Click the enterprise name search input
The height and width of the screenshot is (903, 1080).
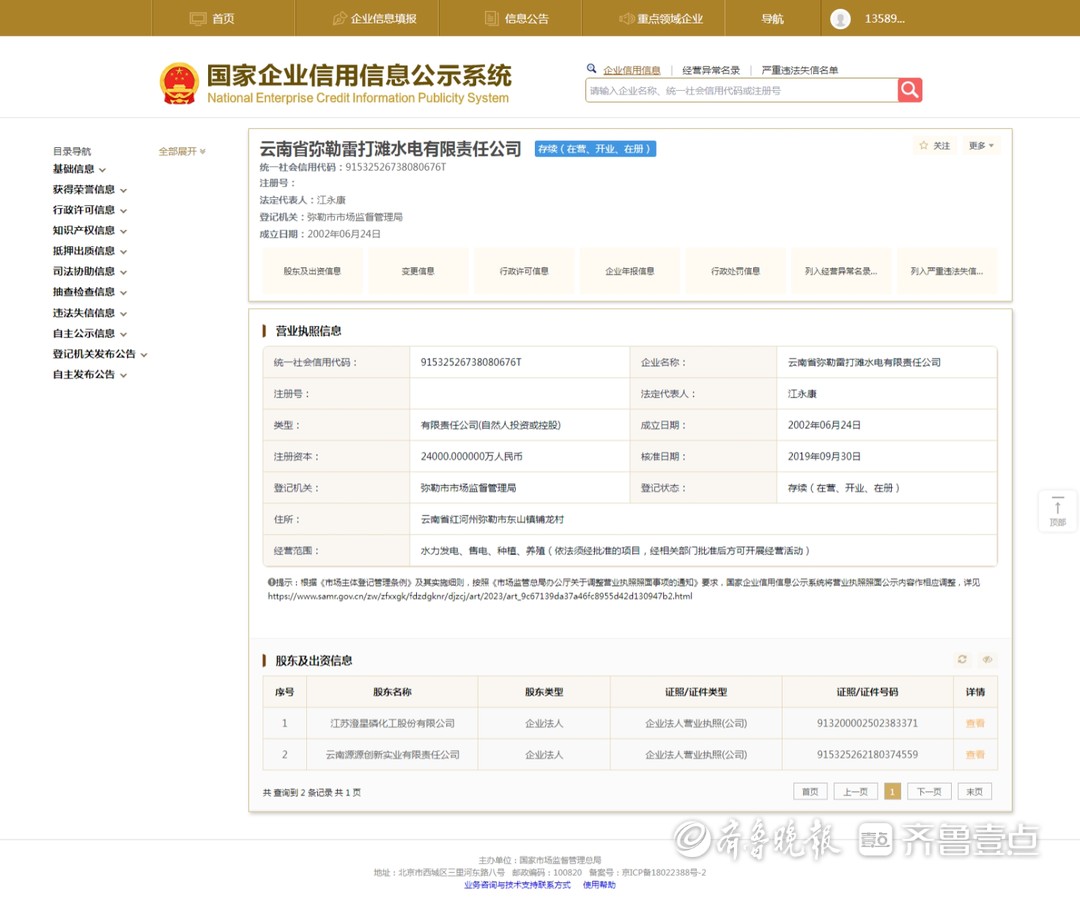point(741,90)
